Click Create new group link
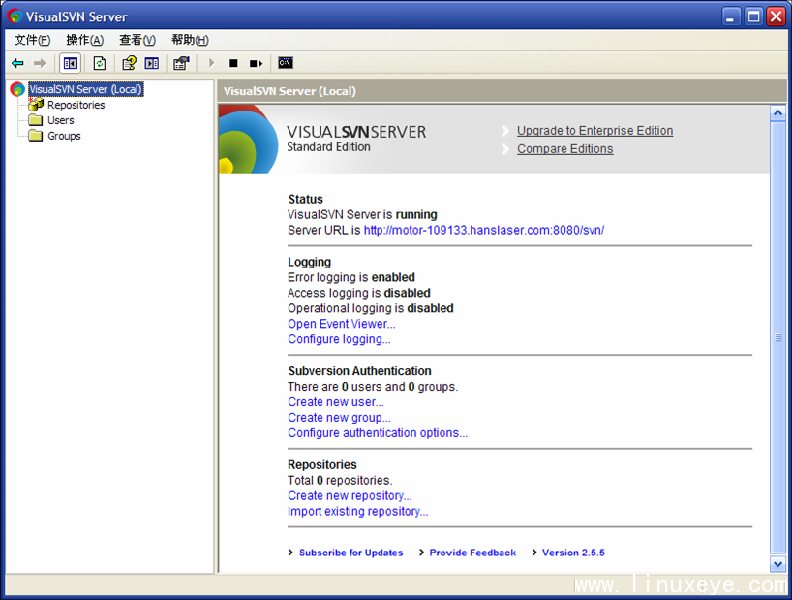The height and width of the screenshot is (600, 792). click(339, 418)
